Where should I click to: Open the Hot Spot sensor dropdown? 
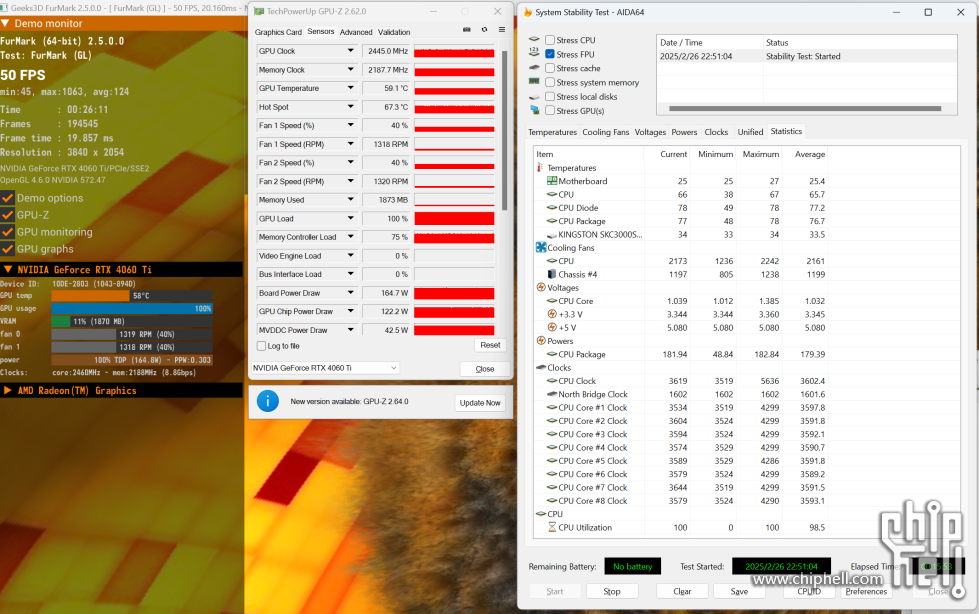click(x=350, y=107)
